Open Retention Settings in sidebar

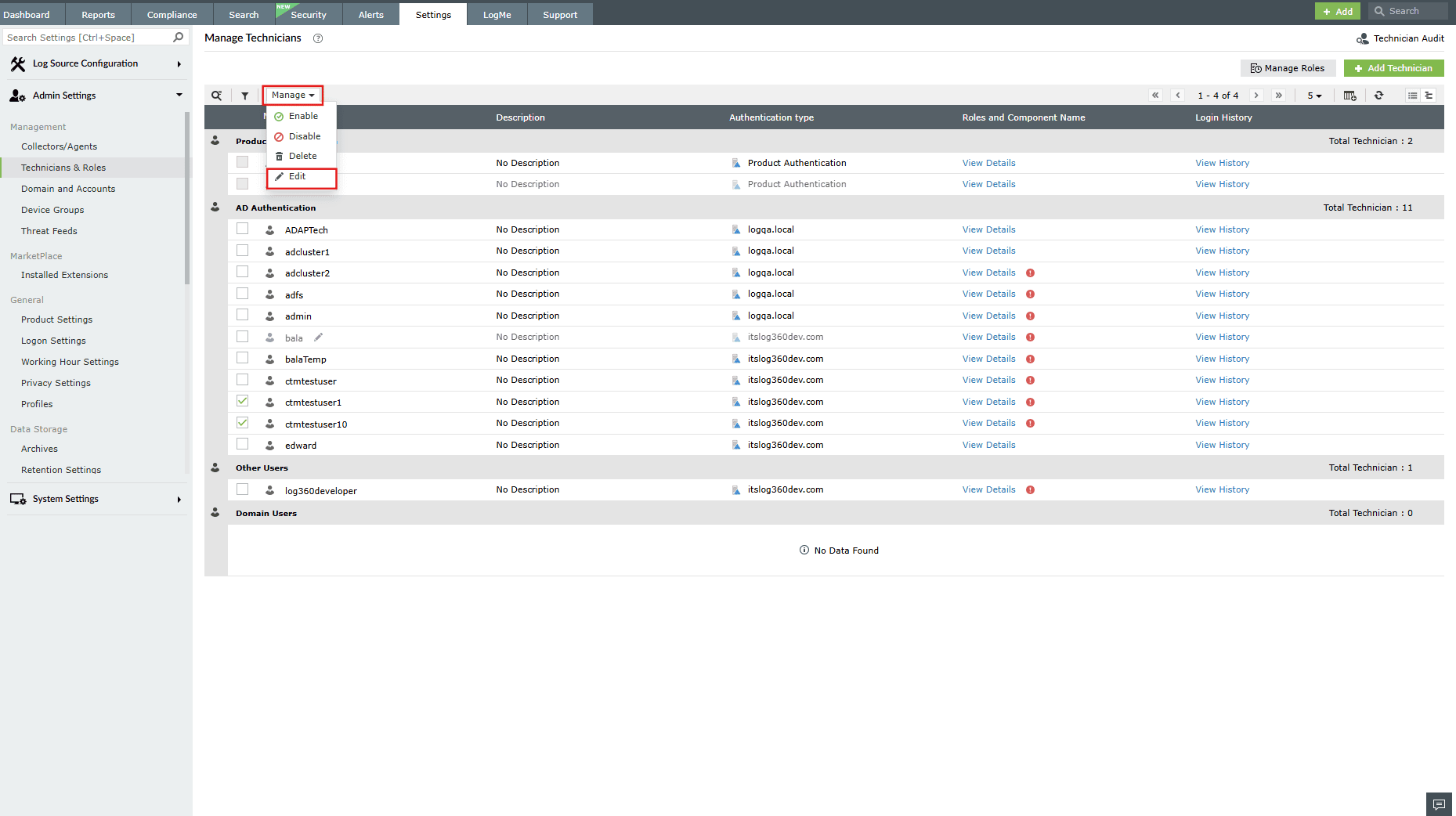coord(61,470)
